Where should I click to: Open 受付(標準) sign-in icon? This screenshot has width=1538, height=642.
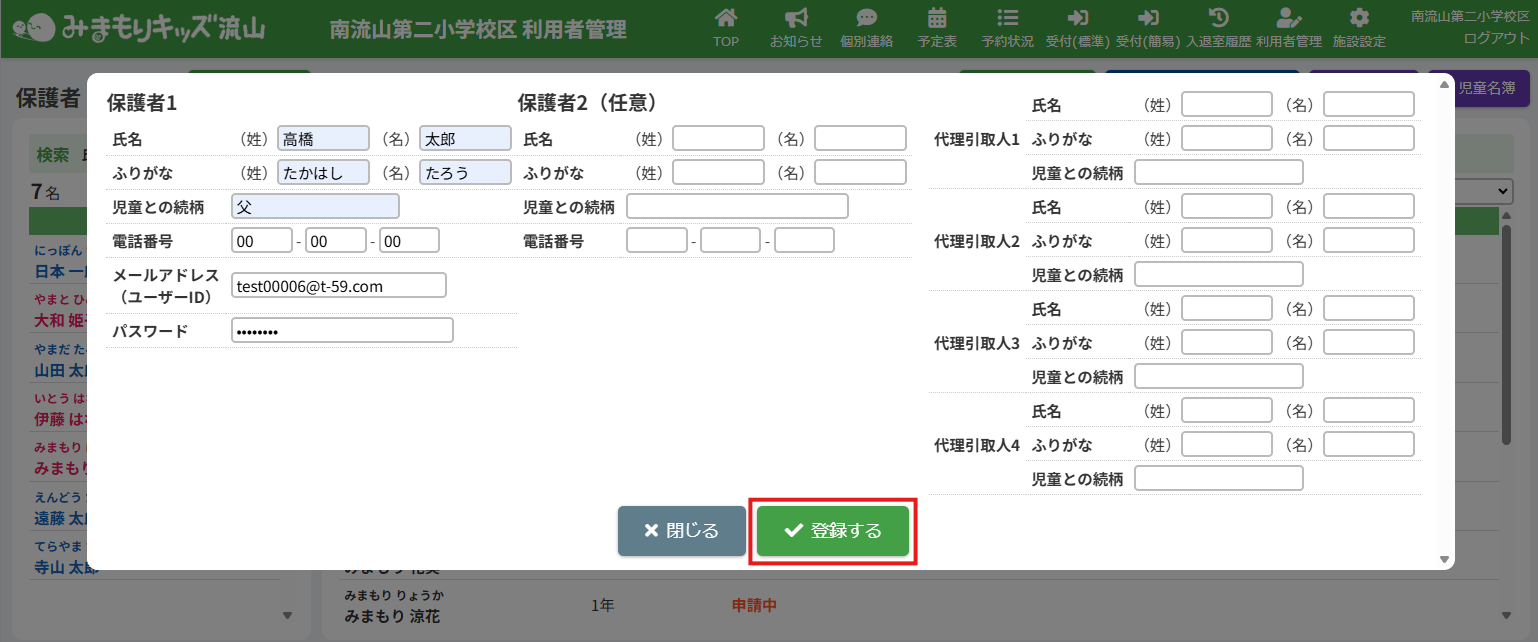[1077, 18]
